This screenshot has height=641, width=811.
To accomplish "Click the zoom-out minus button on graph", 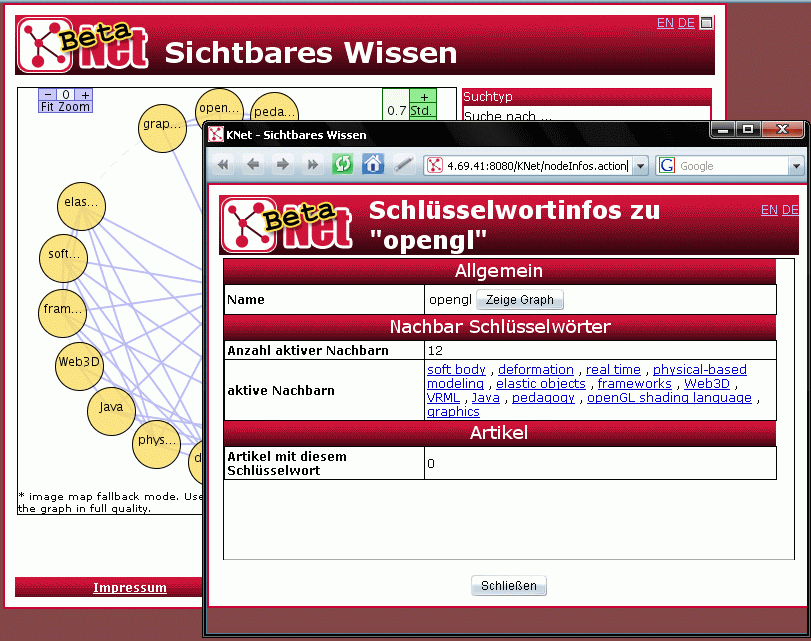I will pyautogui.click(x=48, y=96).
